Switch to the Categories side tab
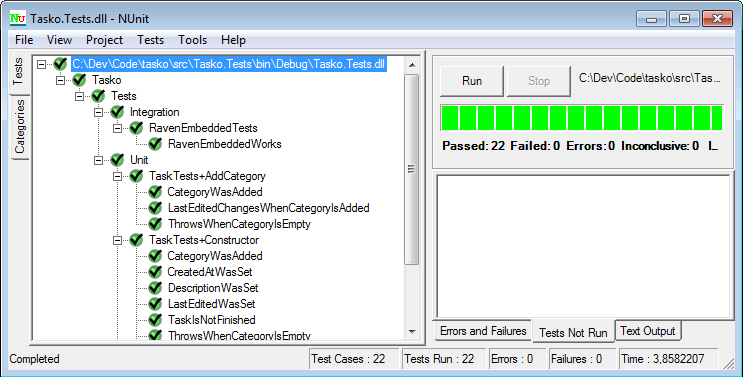This screenshot has height=377, width=743. click(x=19, y=127)
